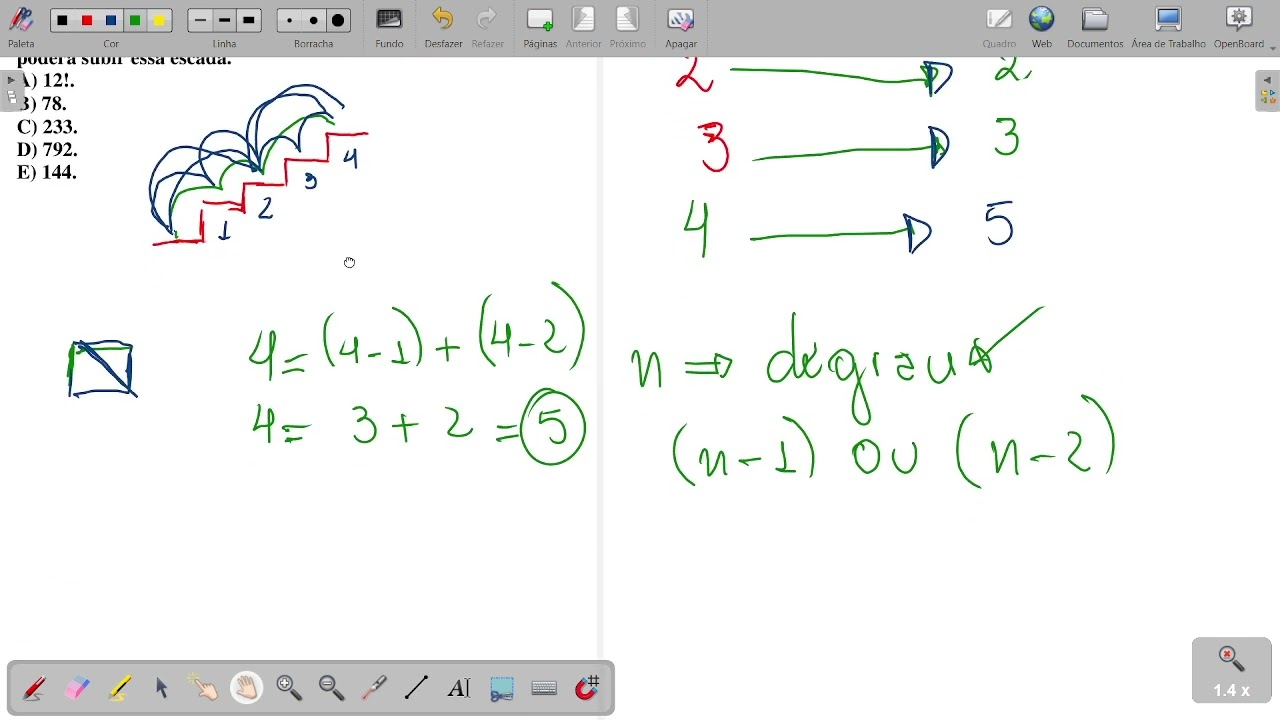The image size is (1280, 720).
Task: Pick the yellow pen color
Action: [159, 20]
